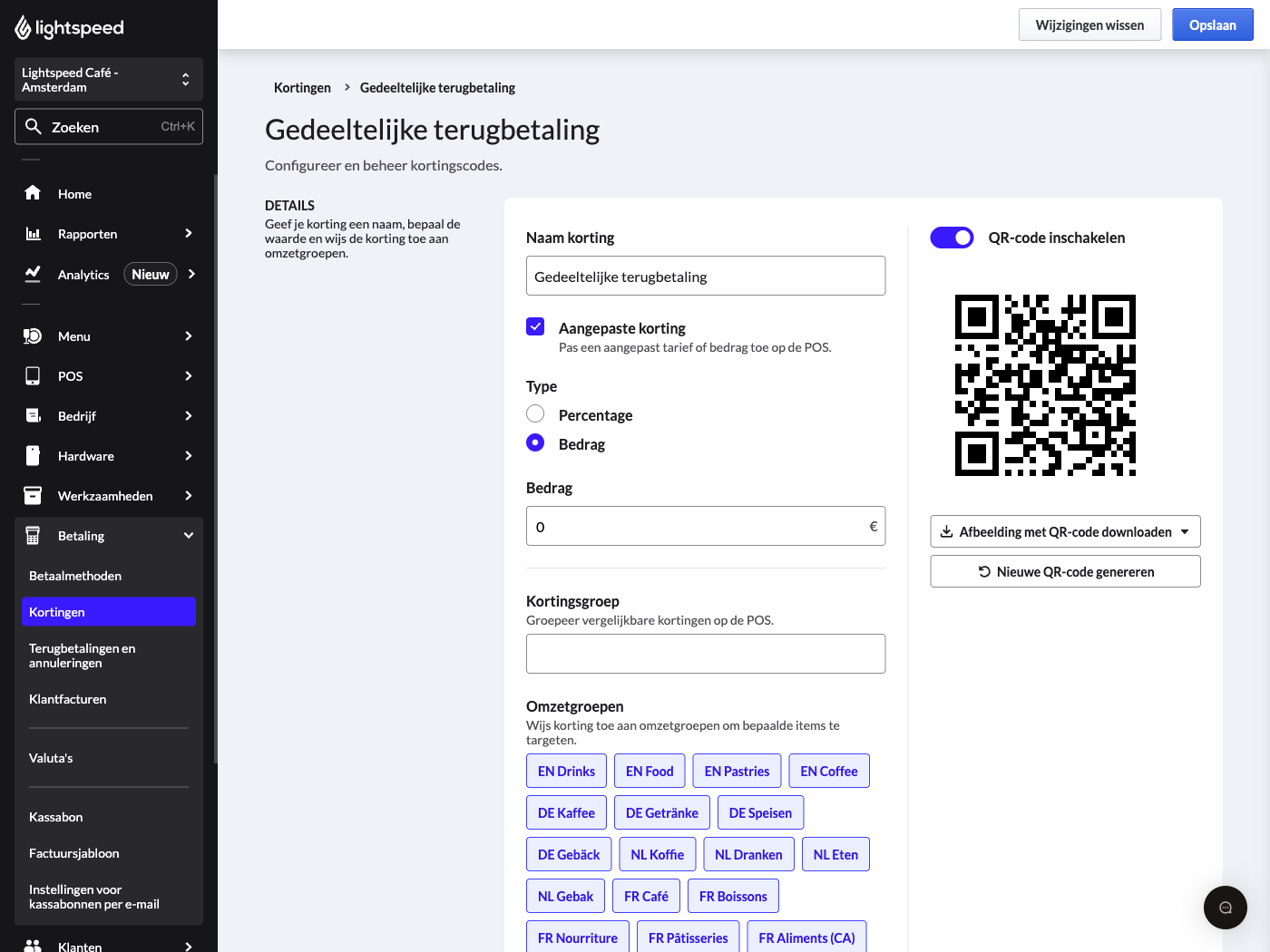The width and height of the screenshot is (1270, 952).
Task: Click the Bedrag amount input field
Action: pyautogui.click(x=706, y=526)
